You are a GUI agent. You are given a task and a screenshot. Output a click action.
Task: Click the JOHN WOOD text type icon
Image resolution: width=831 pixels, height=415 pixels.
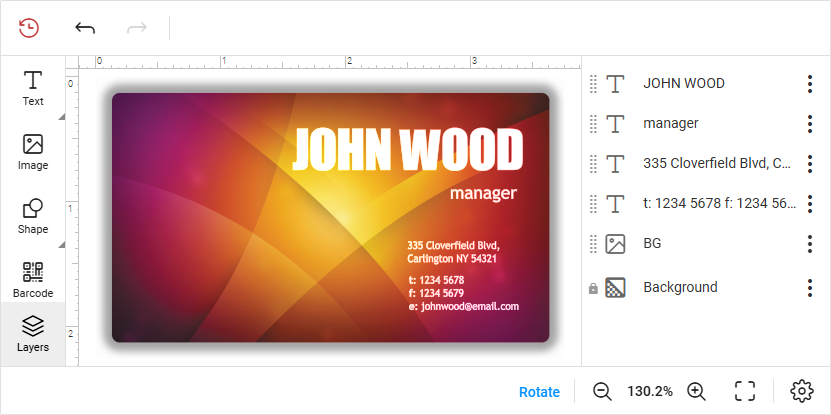click(615, 84)
